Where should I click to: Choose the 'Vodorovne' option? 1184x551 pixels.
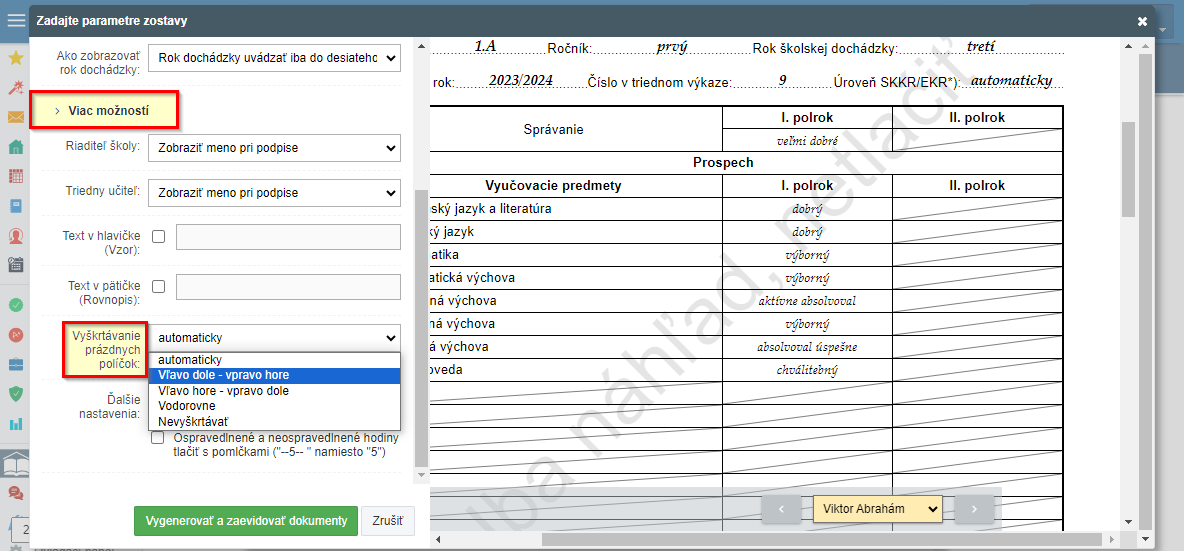pos(274,406)
